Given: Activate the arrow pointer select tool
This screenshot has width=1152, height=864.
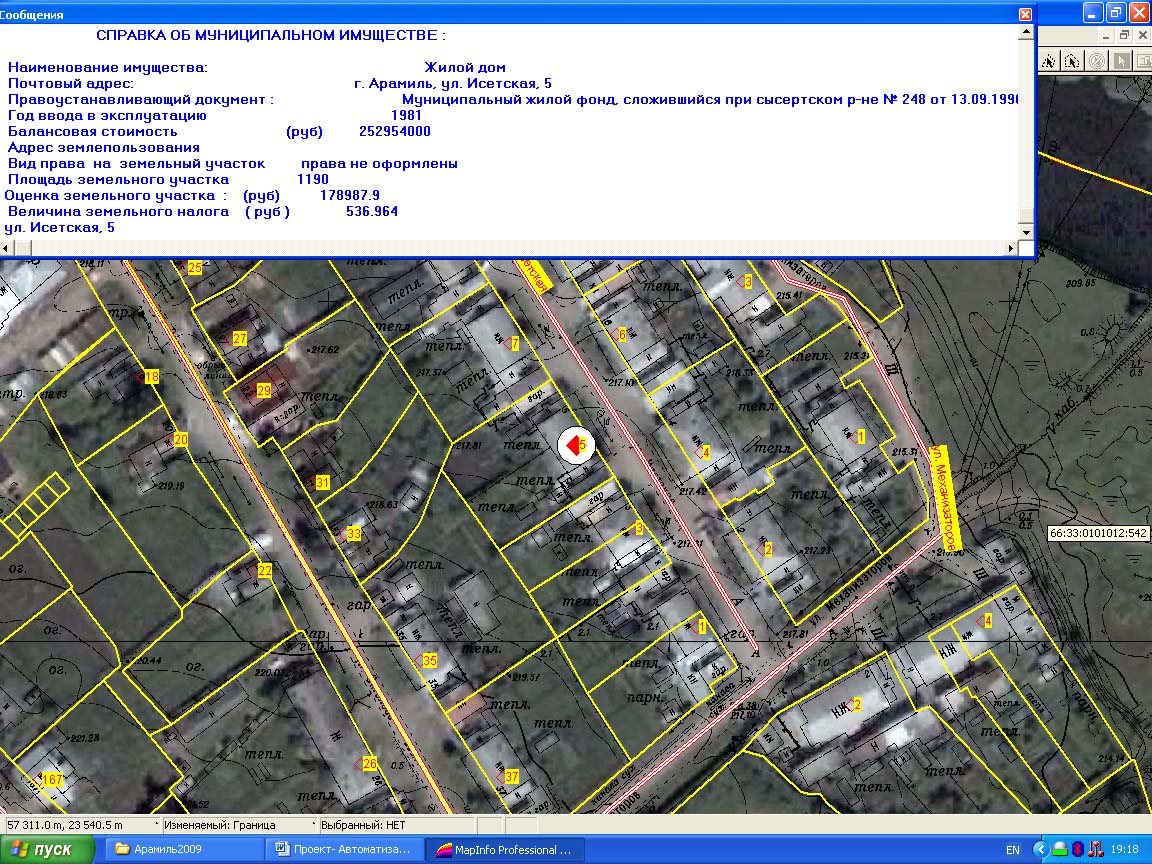Looking at the screenshot, I should (x=1121, y=61).
